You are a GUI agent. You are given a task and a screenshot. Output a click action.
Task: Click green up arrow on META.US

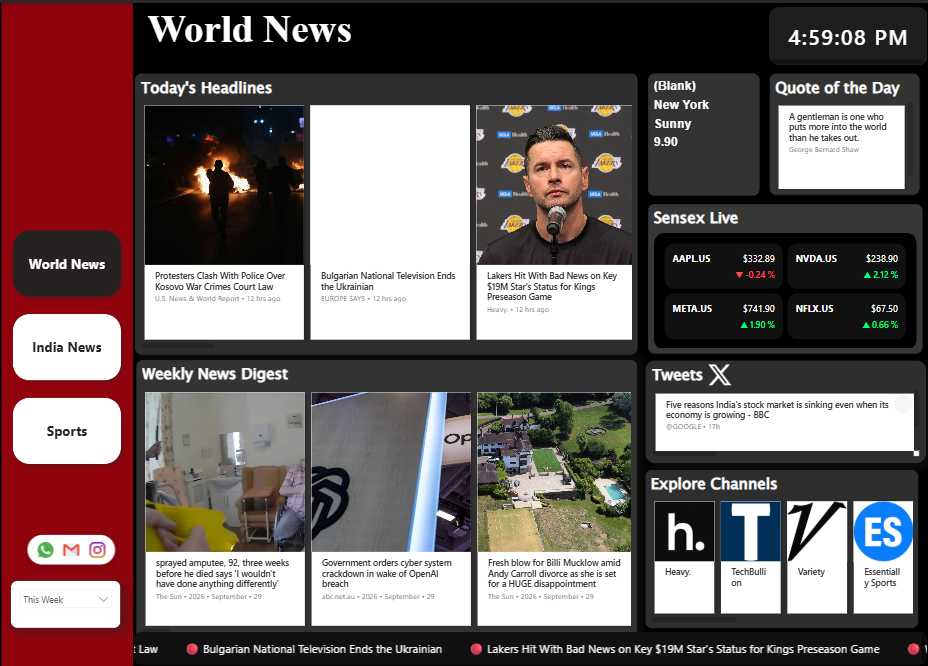tap(744, 325)
